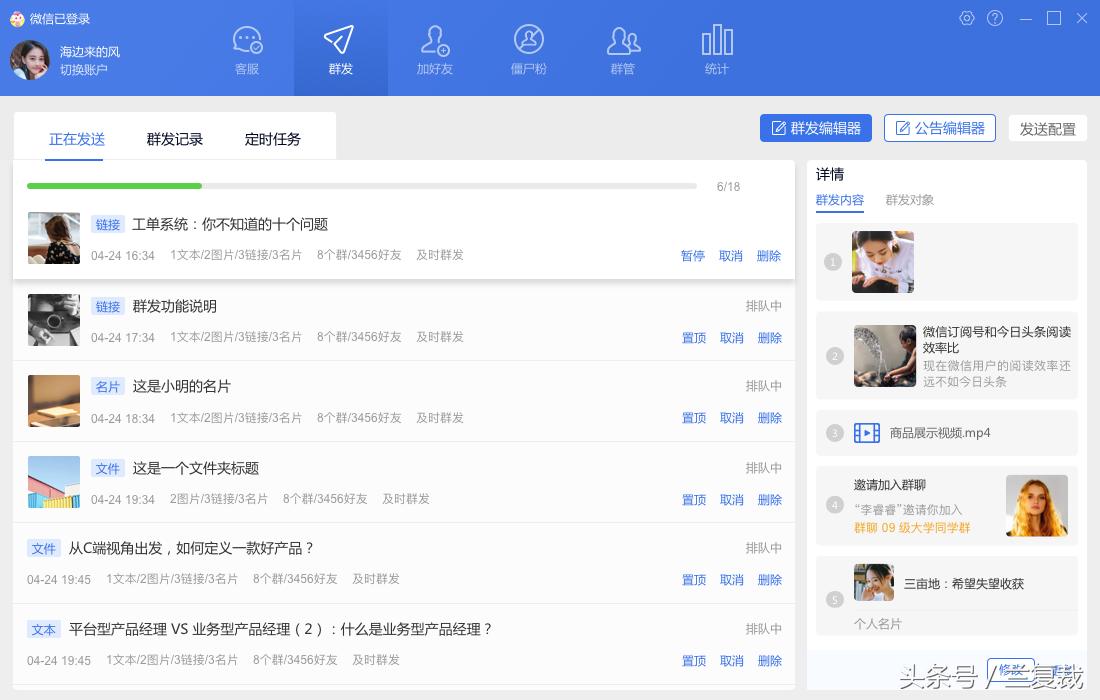The image size is (1100, 700).
Task: Click the green sending progress bar
Action: pyautogui.click(x=115, y=186)
